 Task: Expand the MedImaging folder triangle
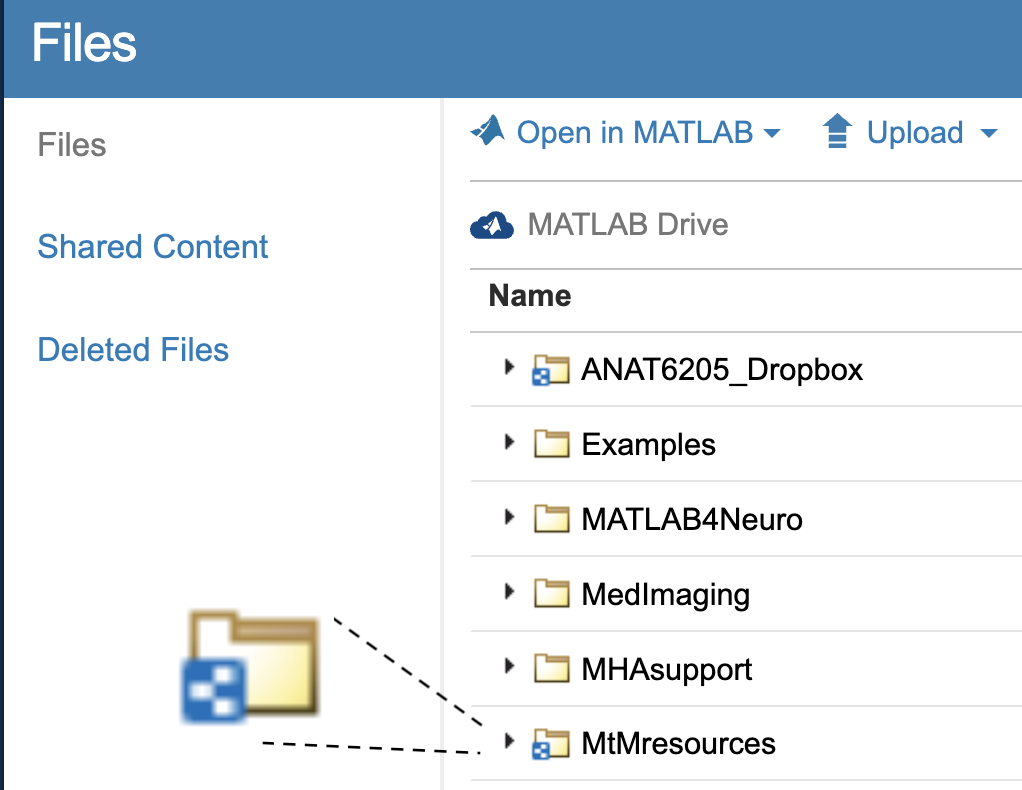[510, 591]
